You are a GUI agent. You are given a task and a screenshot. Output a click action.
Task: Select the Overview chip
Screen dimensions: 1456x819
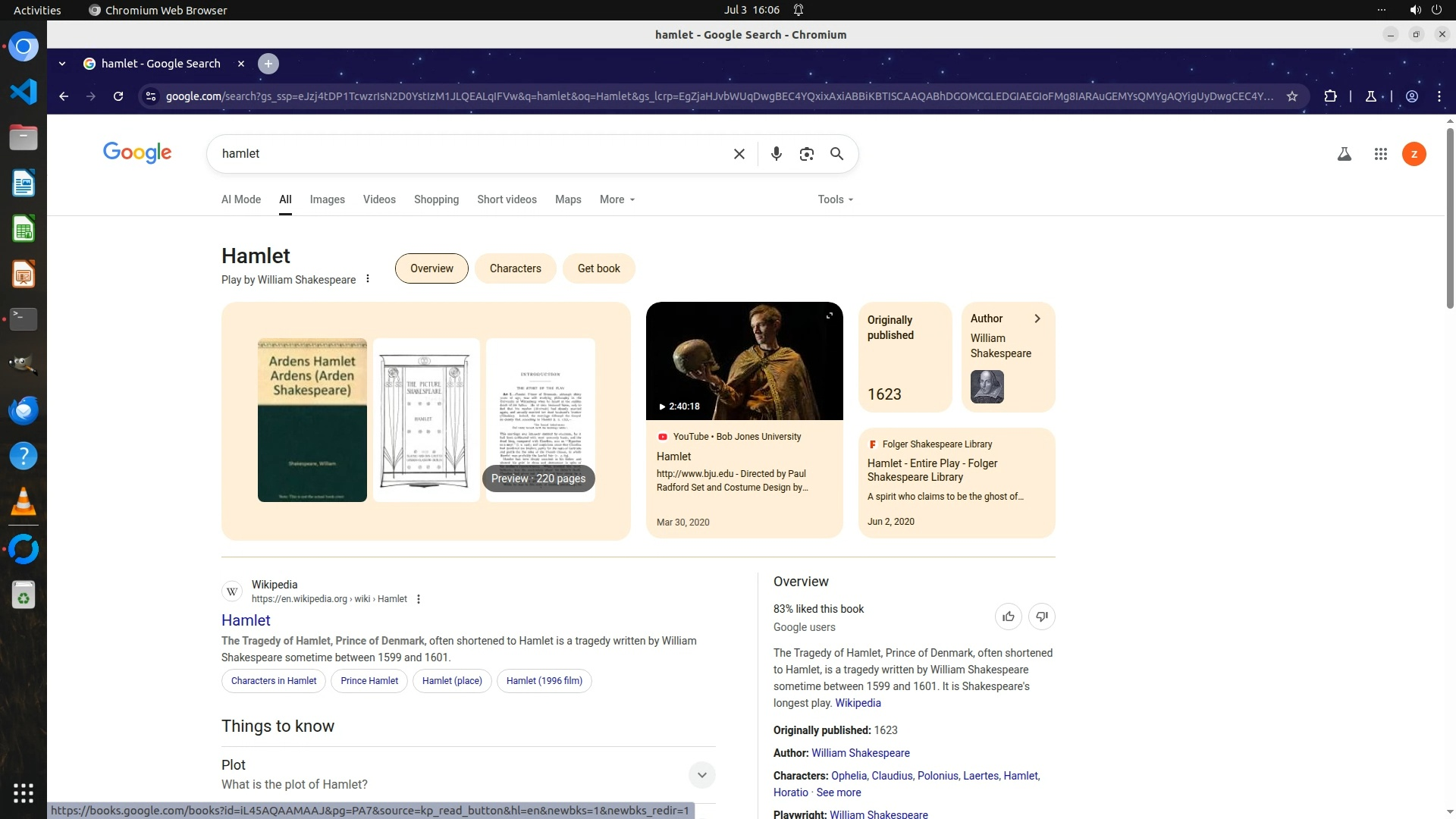431,268
